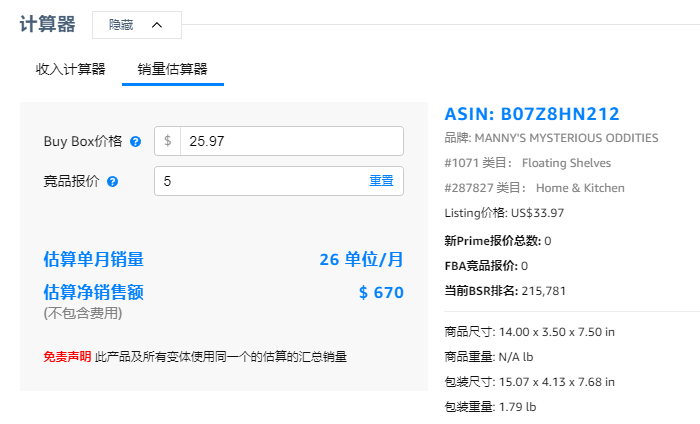700x424 pixels.
Task: Click the estimated monthly sales value 26 单位/月
Action: coord(361,260)
